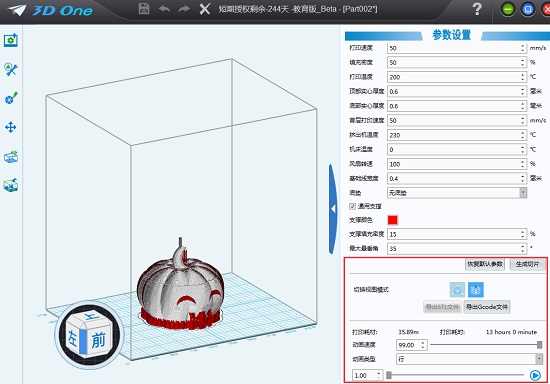Click the 挤出机温度 field showing 230
Viewport: 550px width, 384px height.
pyautogui.click(x=457, y=135)
